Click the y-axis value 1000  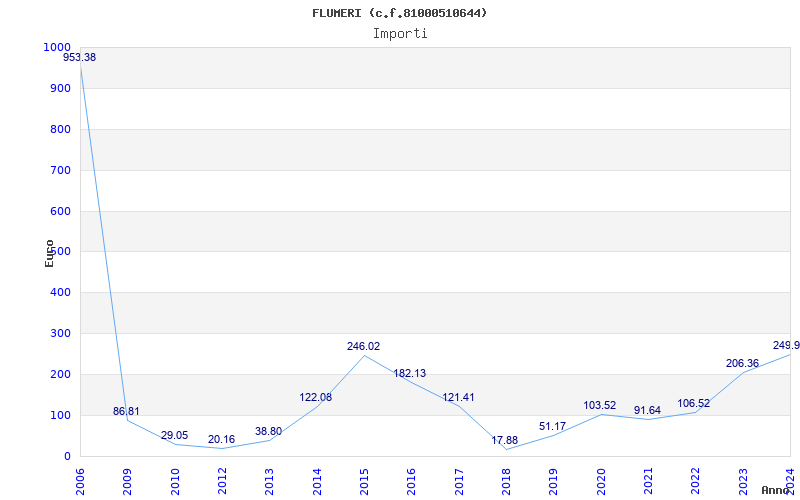pyautogui.click(x=57, y=47)
